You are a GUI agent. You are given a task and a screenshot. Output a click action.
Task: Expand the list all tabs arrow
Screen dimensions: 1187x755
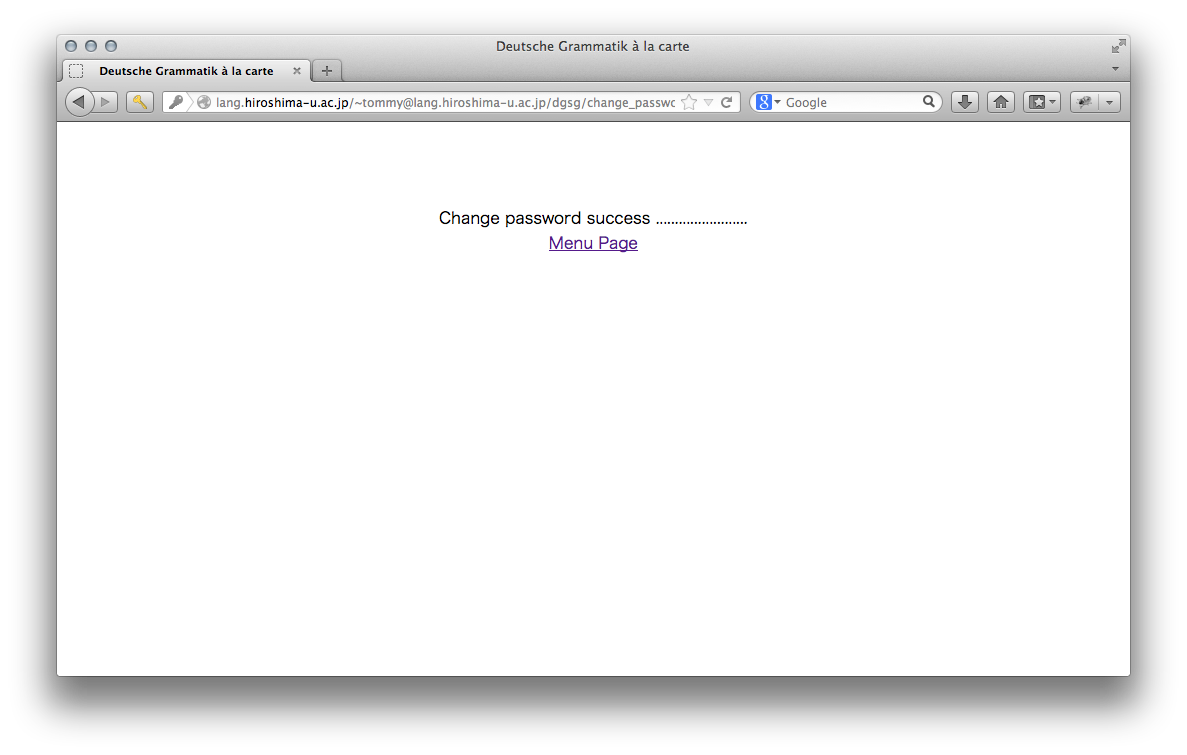point(1116,69)
